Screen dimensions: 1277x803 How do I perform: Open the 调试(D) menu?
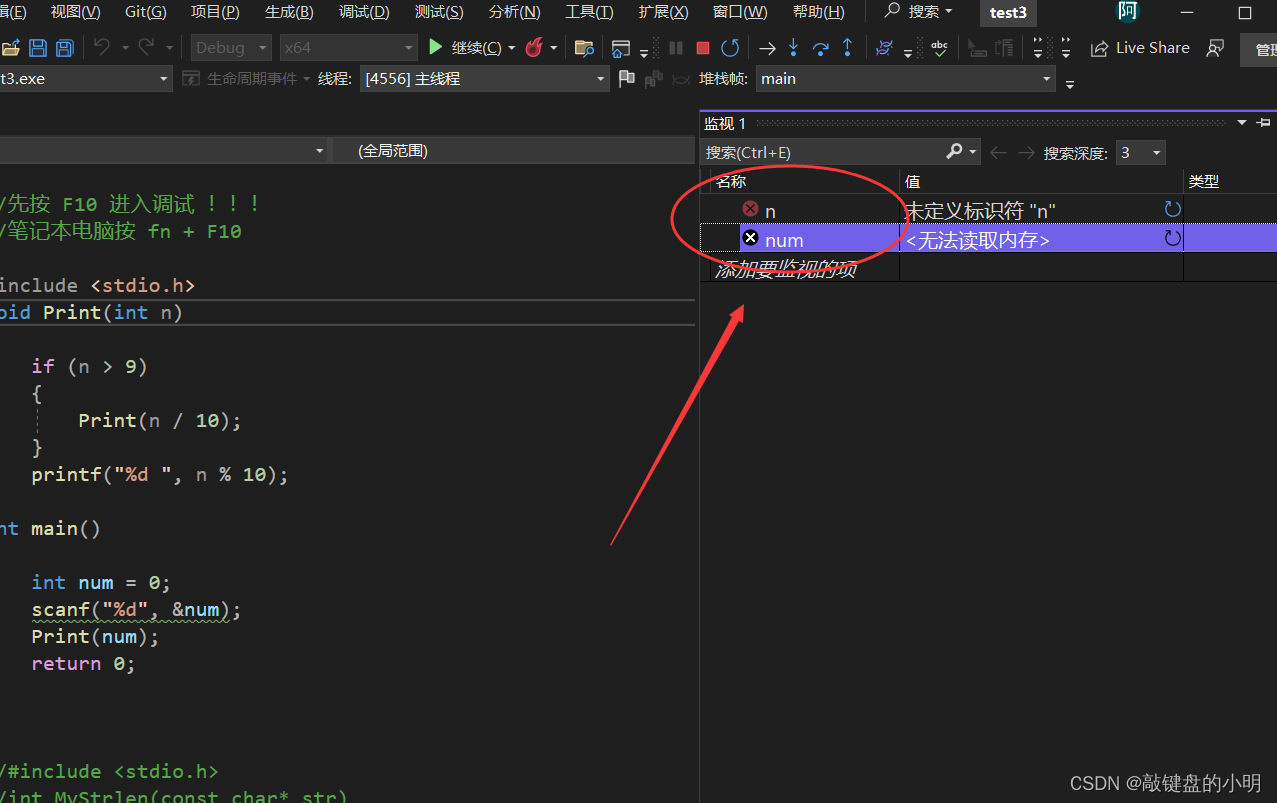coord(364,12)
